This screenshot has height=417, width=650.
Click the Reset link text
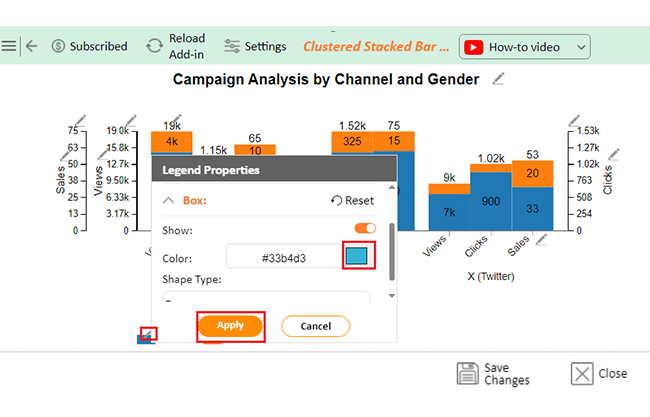pos(359,201)
